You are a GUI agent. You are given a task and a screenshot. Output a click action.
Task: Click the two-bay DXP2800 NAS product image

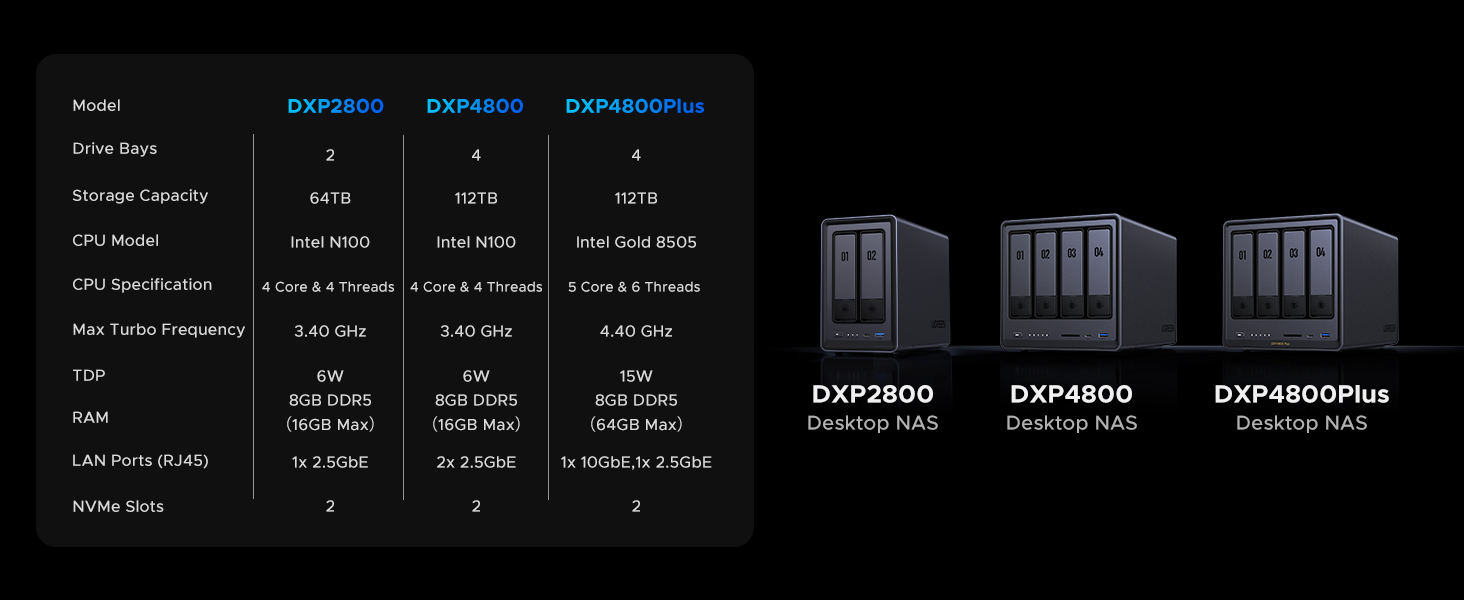(883, 283)
